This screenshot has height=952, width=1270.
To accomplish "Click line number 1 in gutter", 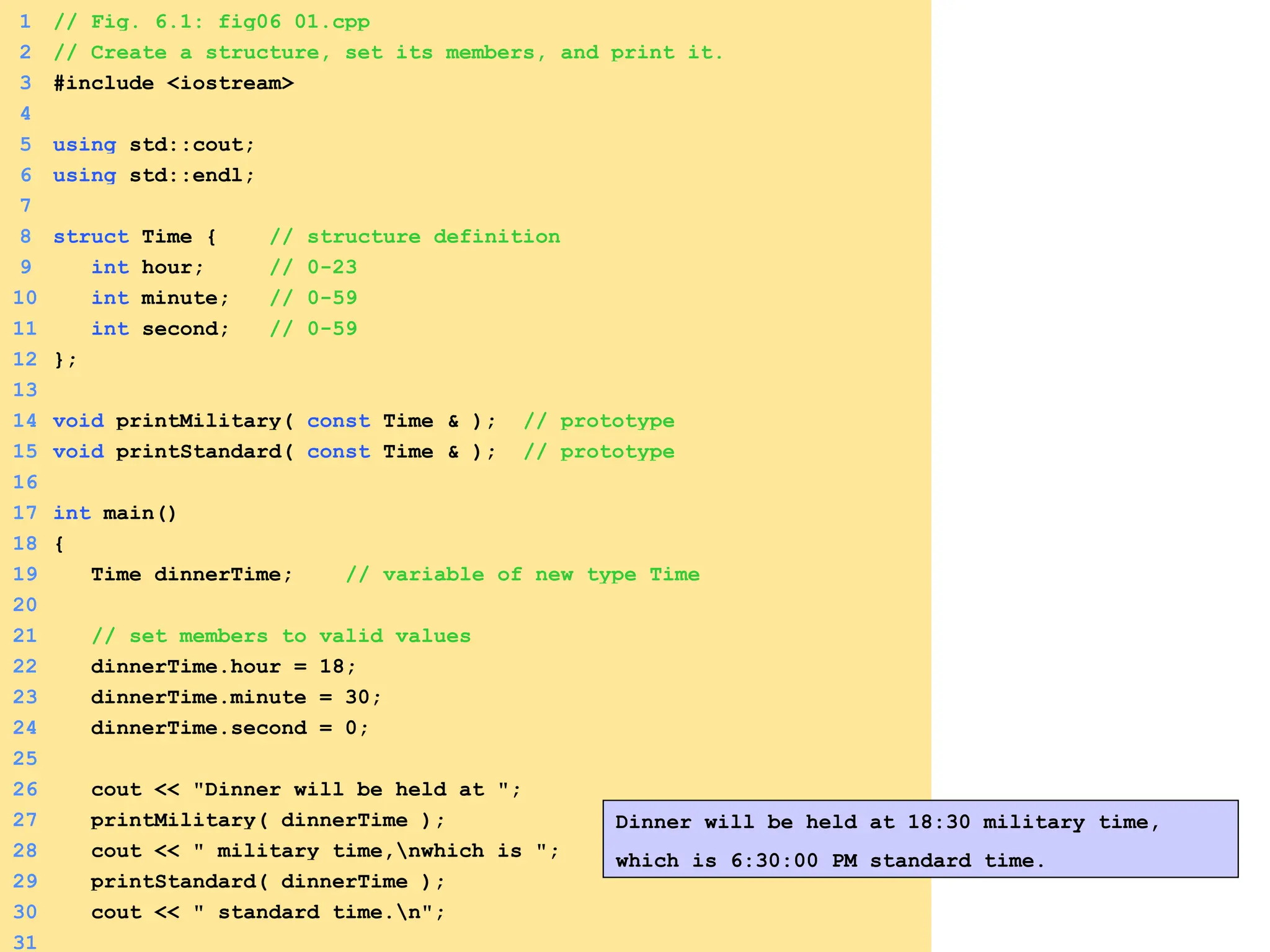I will pos(25,22).
